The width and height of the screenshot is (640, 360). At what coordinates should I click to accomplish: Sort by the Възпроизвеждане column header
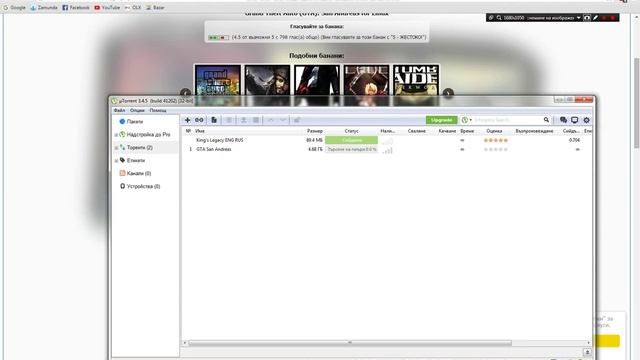534,131
